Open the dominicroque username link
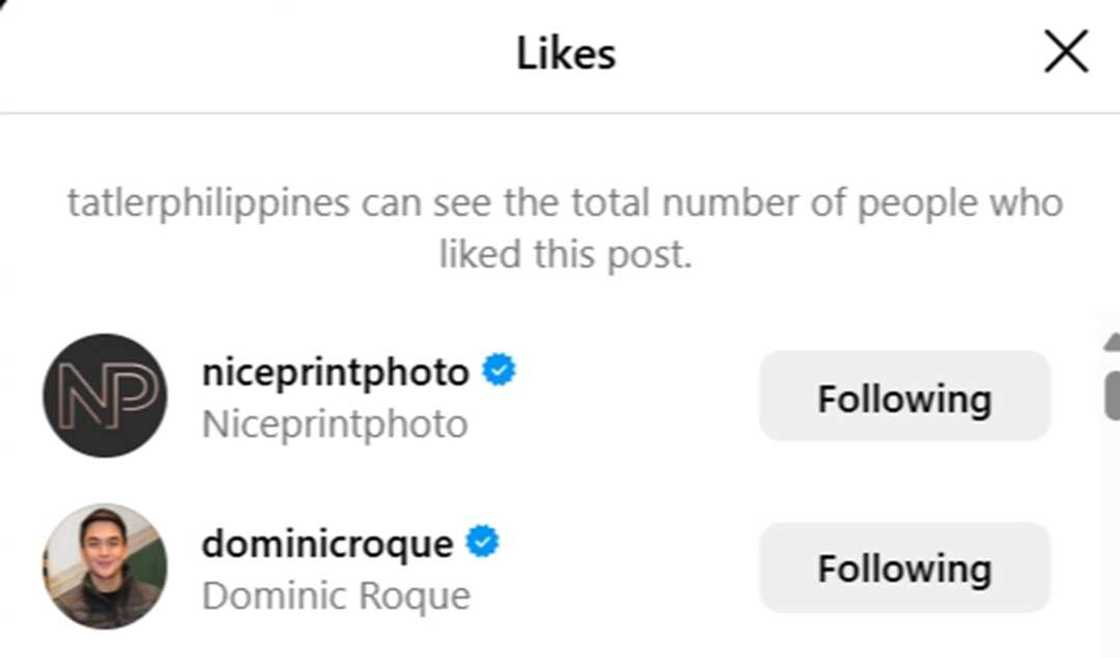Viewport: 1120px width, 658px height. point(327,544)
